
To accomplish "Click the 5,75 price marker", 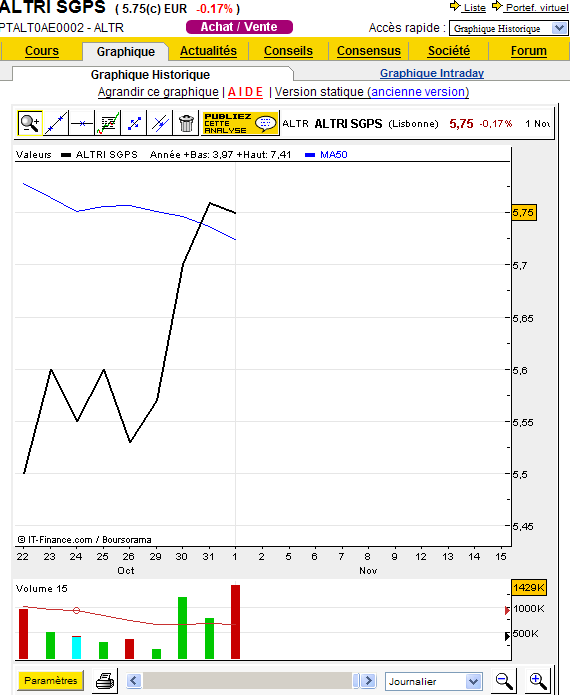I will pyautogui.click(x=523, y=213).
